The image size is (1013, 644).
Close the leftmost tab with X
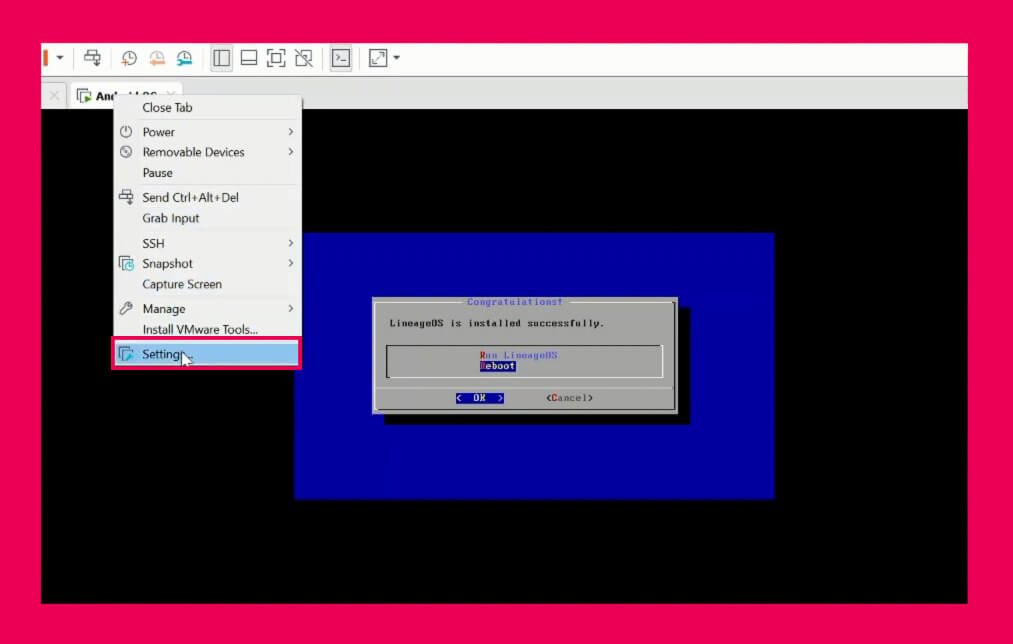click(54, 96)
